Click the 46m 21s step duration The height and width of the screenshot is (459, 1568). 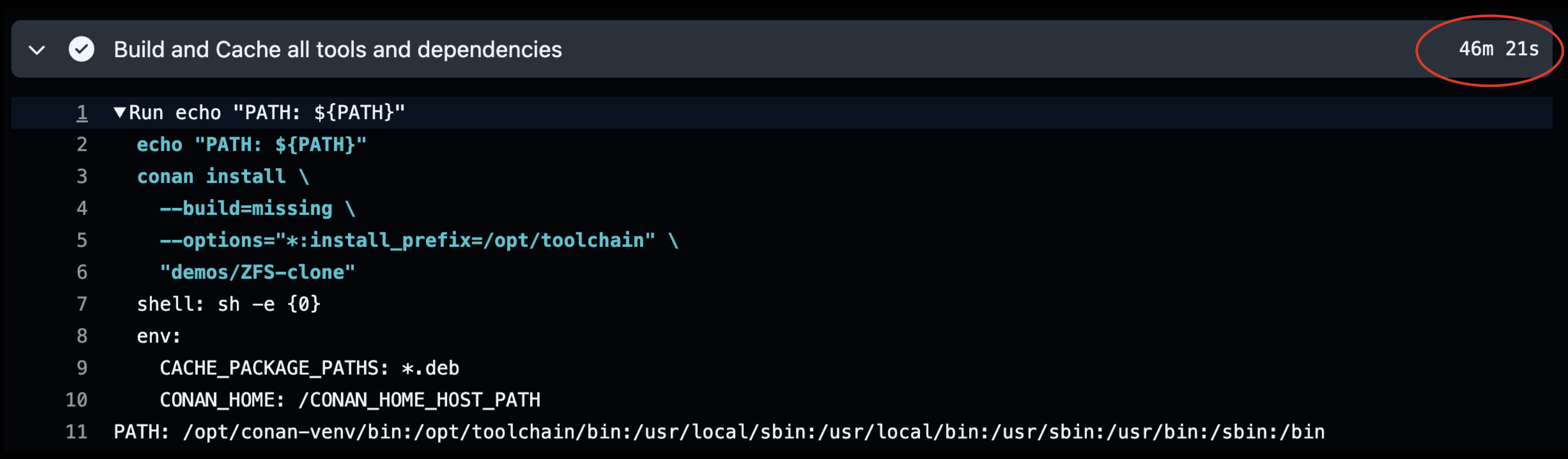(x=1498, y=49)
